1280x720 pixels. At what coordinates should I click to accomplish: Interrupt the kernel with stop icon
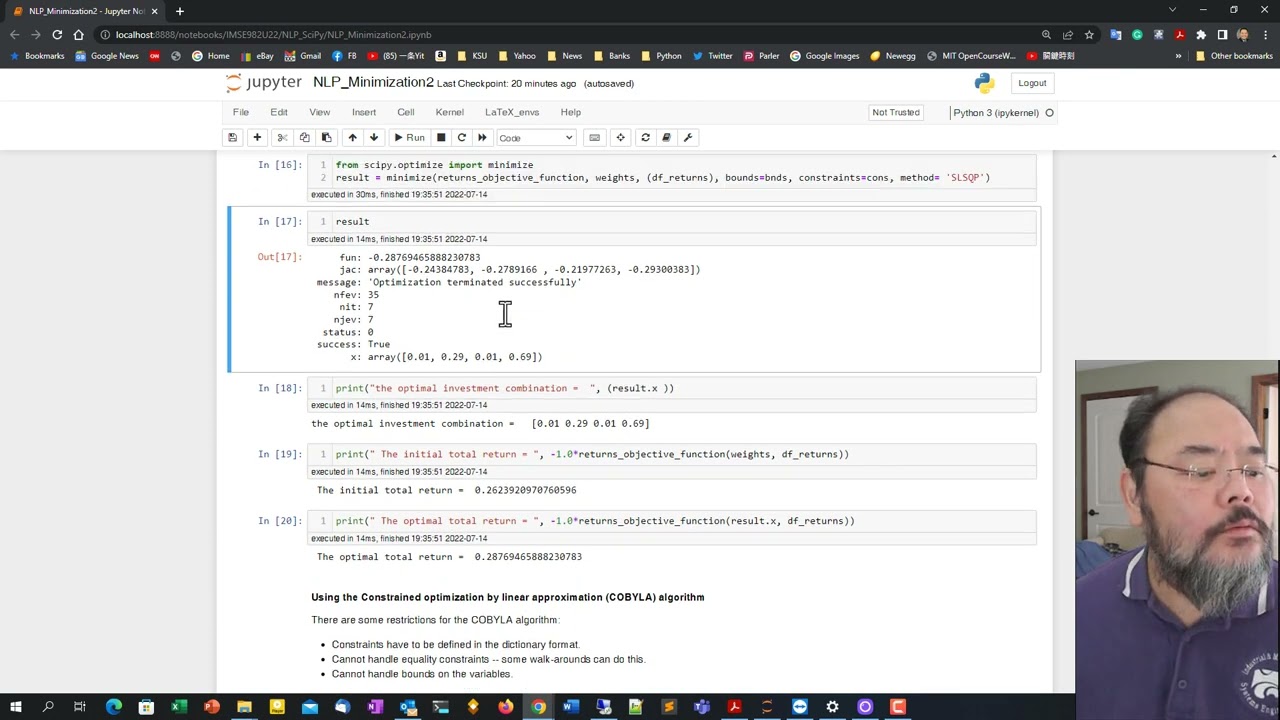click(440, 138)
